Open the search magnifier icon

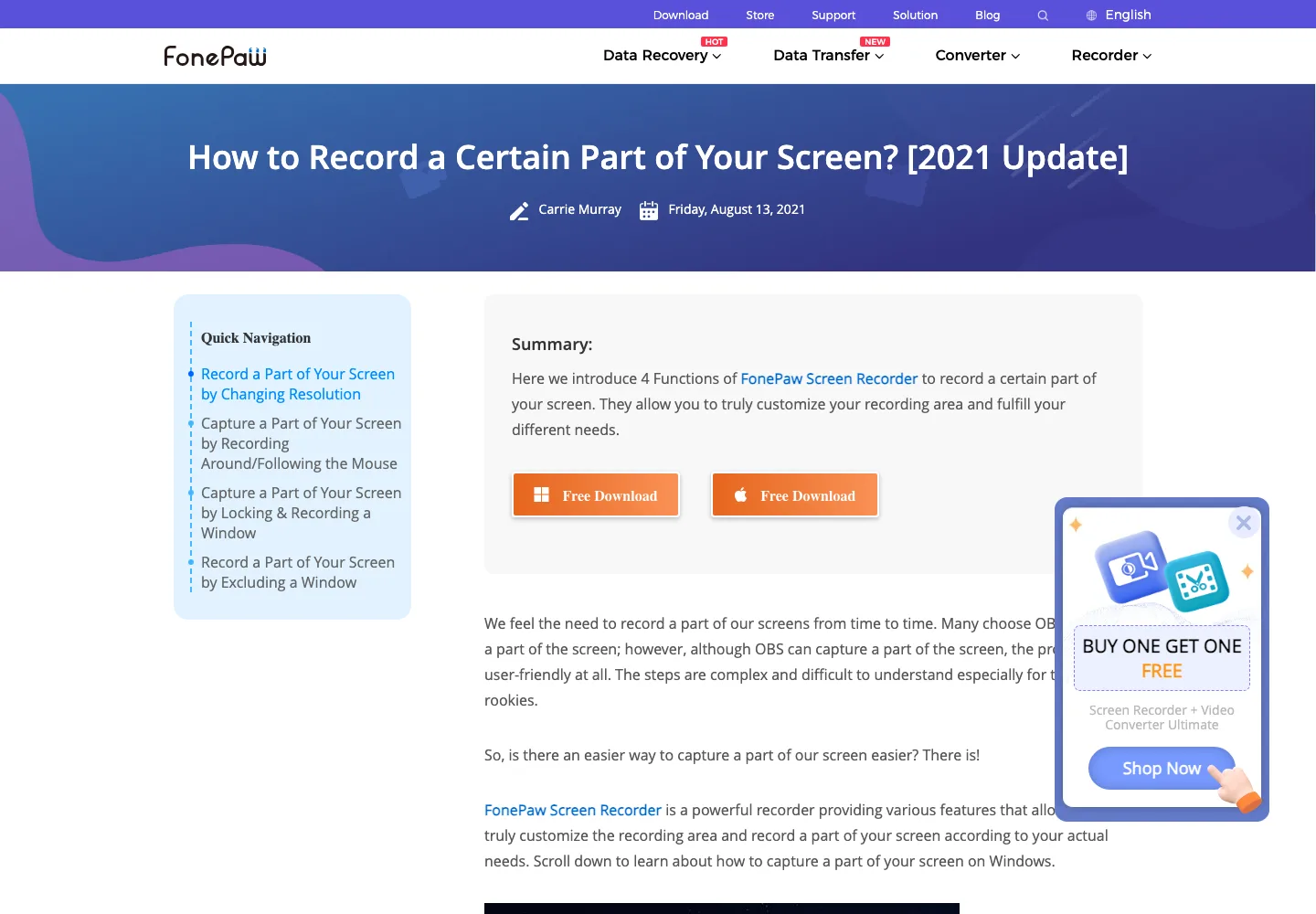click(1043, 16)
